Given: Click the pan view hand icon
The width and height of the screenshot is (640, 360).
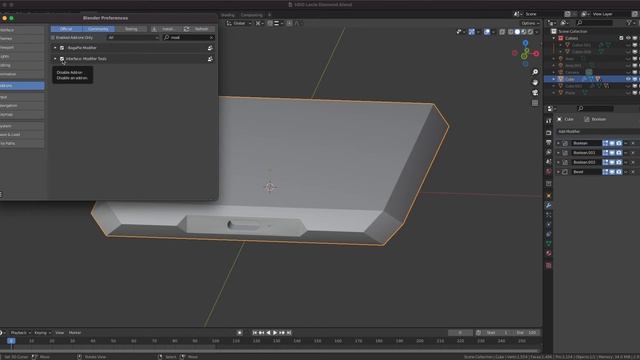Looking at the screenshot, I should (x=535, y=82).
